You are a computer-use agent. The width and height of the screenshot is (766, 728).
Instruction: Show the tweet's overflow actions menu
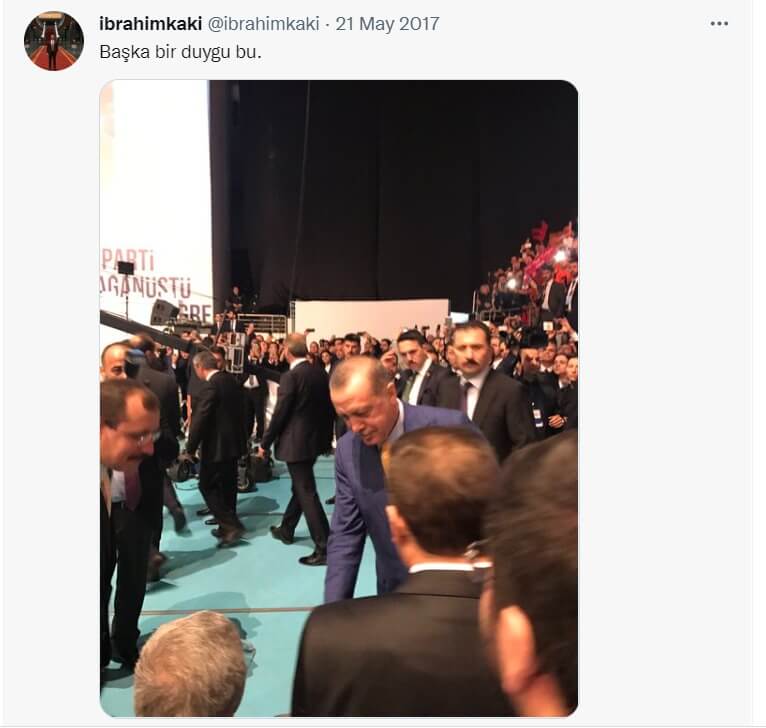click(719, 24)
